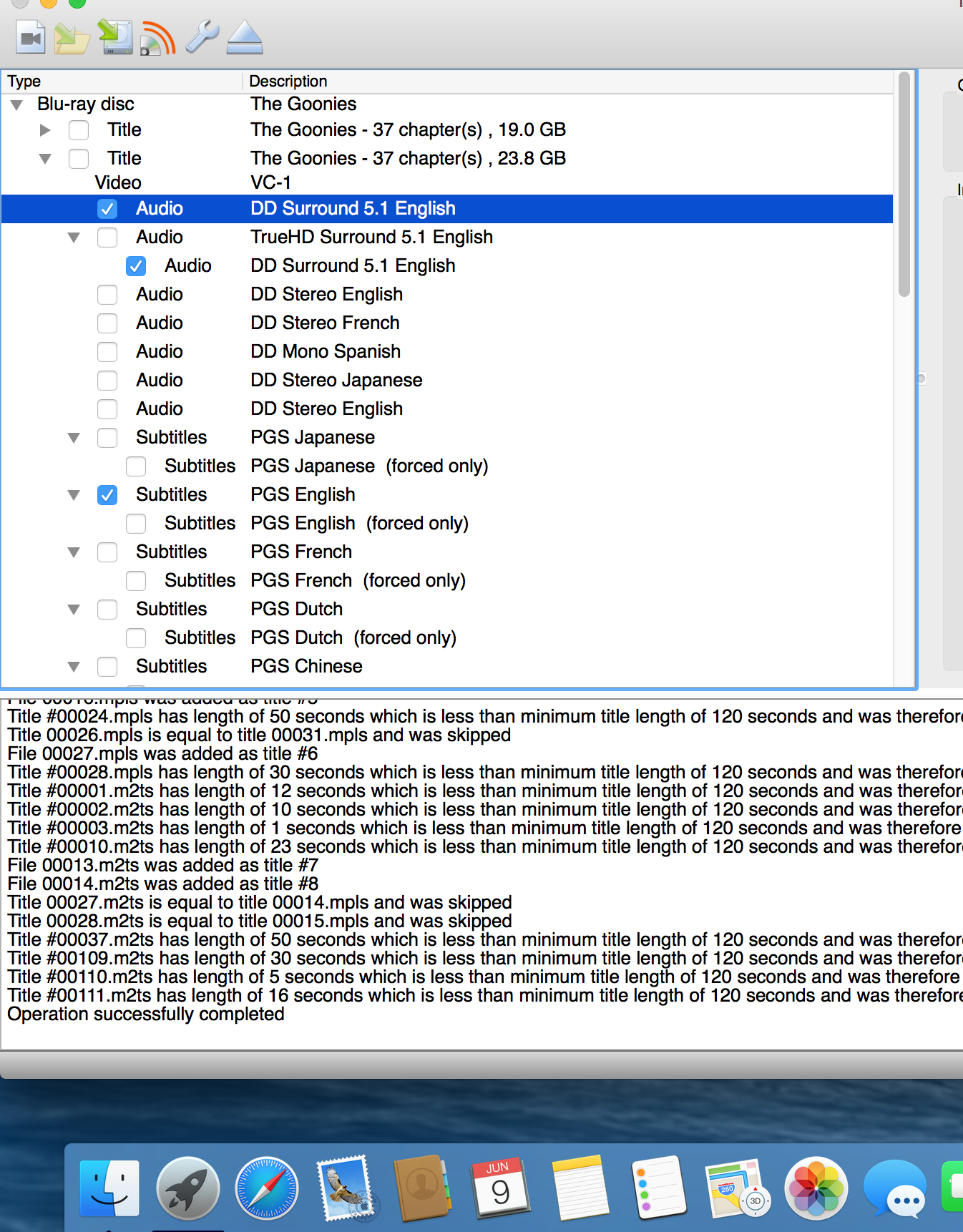Open Reminders app in Dock

pos(659,1188)
